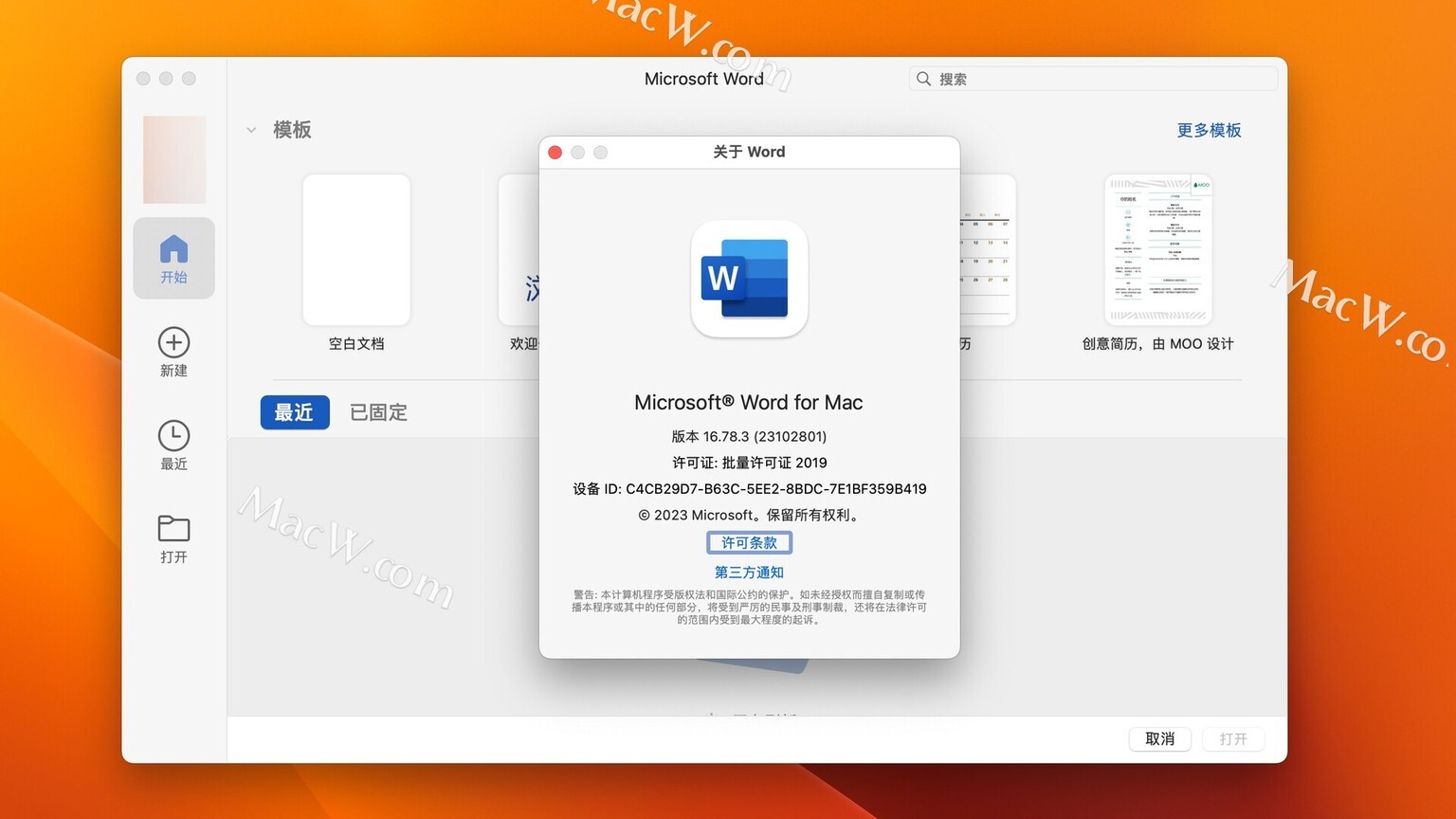Select the calendar template thumbnail
Screen dimensions: 1456x819
click(988, 249)
